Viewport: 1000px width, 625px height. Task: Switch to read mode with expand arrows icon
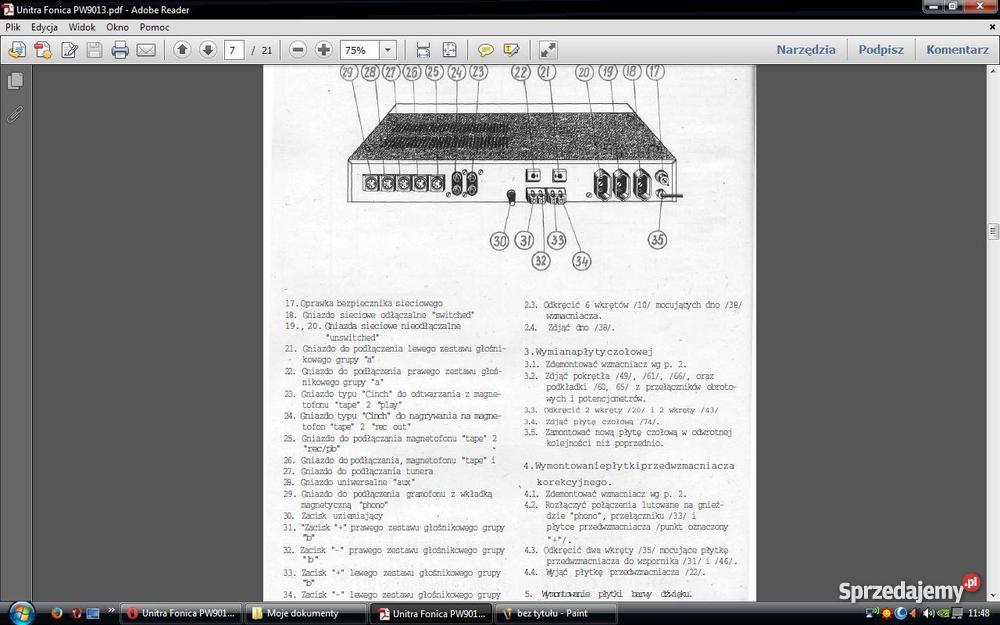click(548, 50)
